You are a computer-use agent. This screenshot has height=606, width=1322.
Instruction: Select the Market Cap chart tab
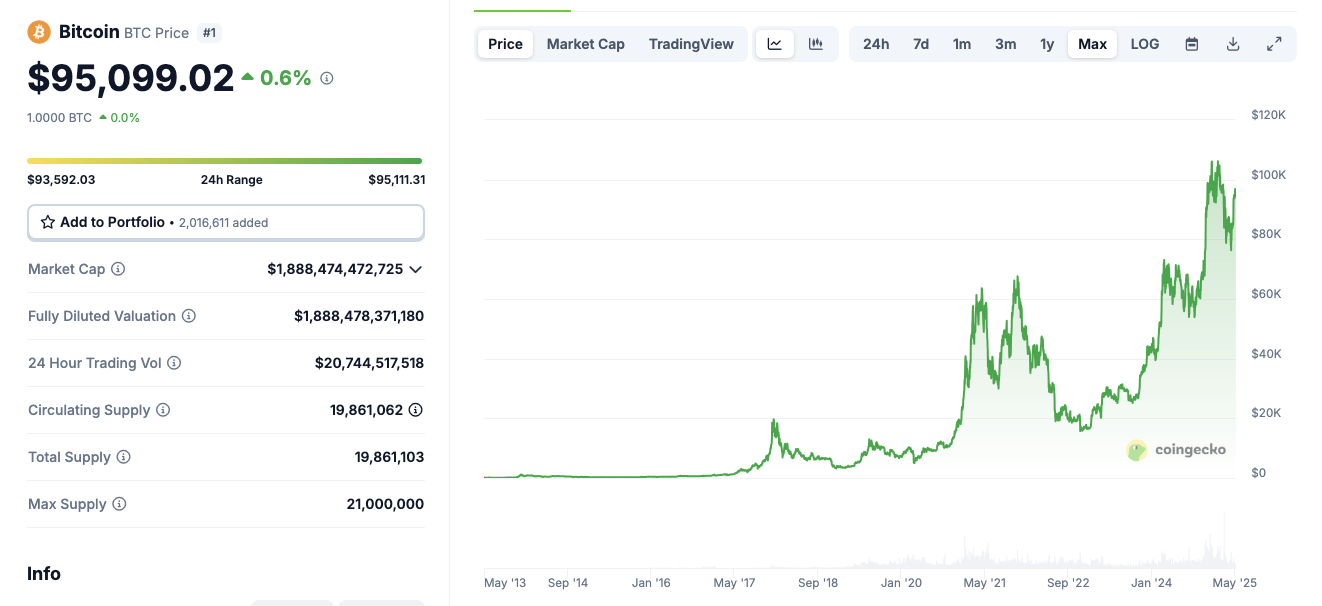586,44
